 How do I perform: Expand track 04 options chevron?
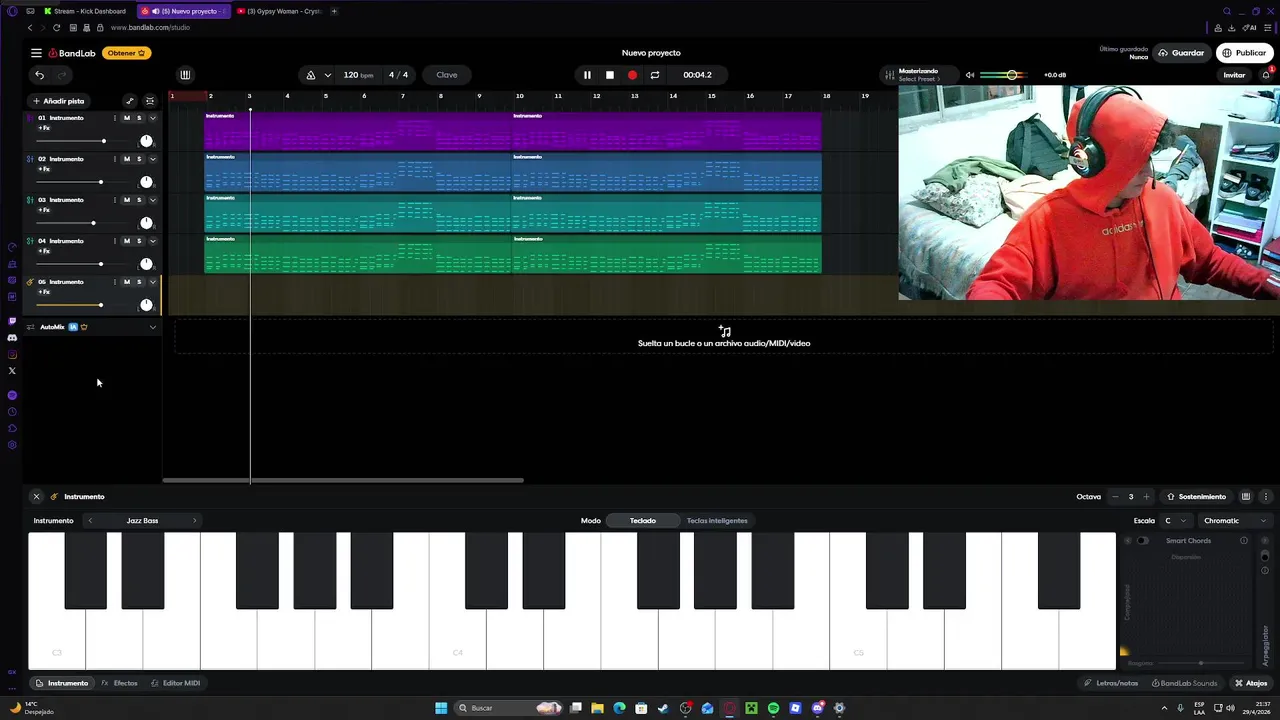[153, 241]
